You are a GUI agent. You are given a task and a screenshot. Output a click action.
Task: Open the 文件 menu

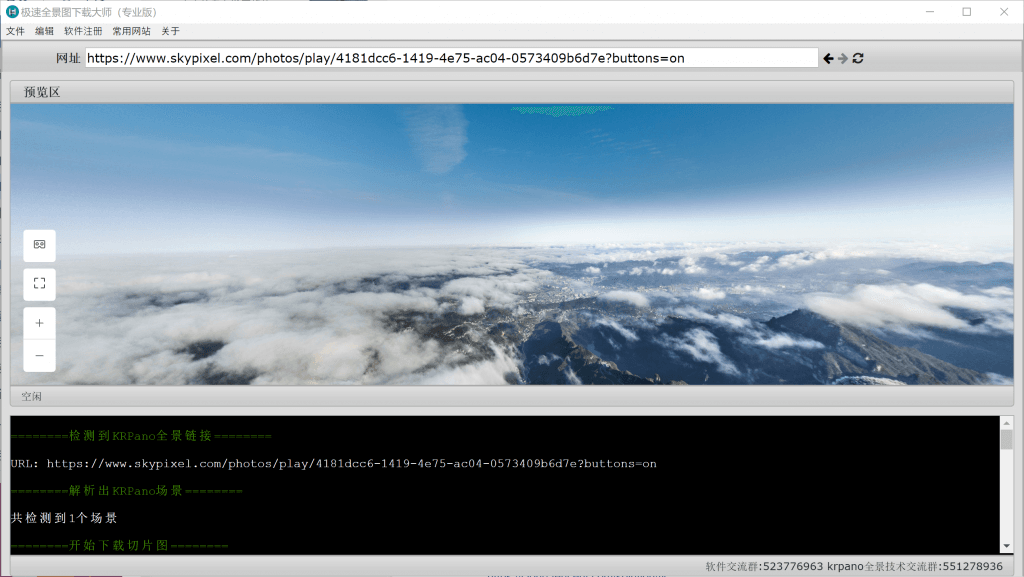(15, 31)
